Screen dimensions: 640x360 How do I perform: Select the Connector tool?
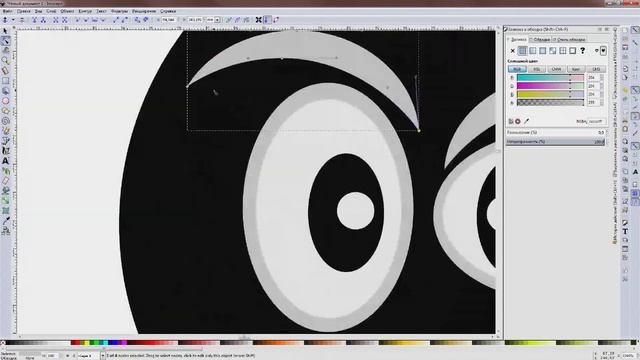point(5,231)
